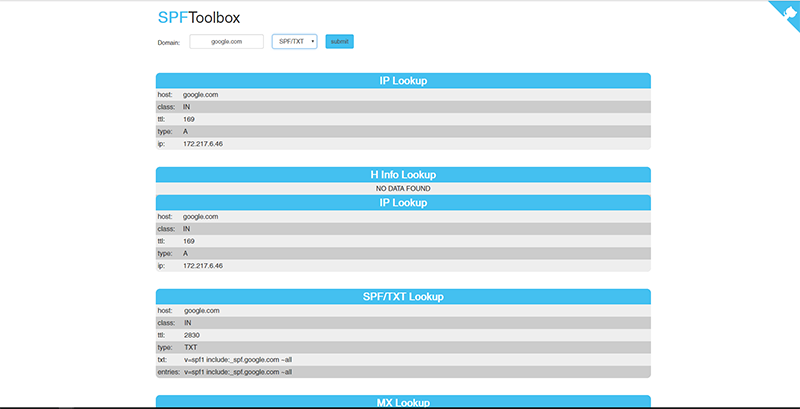Click the first IP Lookup header
The image size is (800, 409).
[403, 81]
